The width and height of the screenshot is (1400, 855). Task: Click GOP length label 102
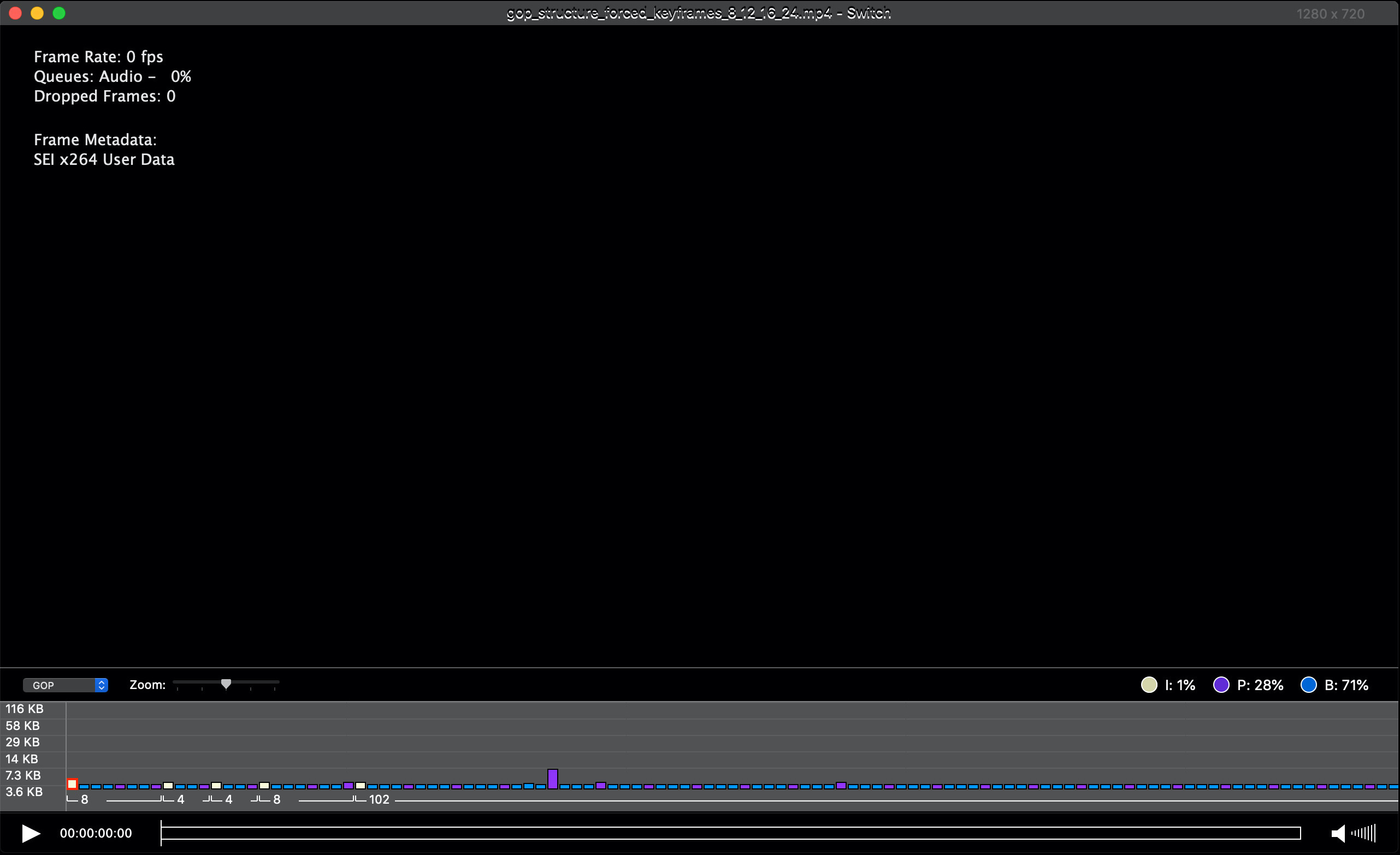coord(379,799)
